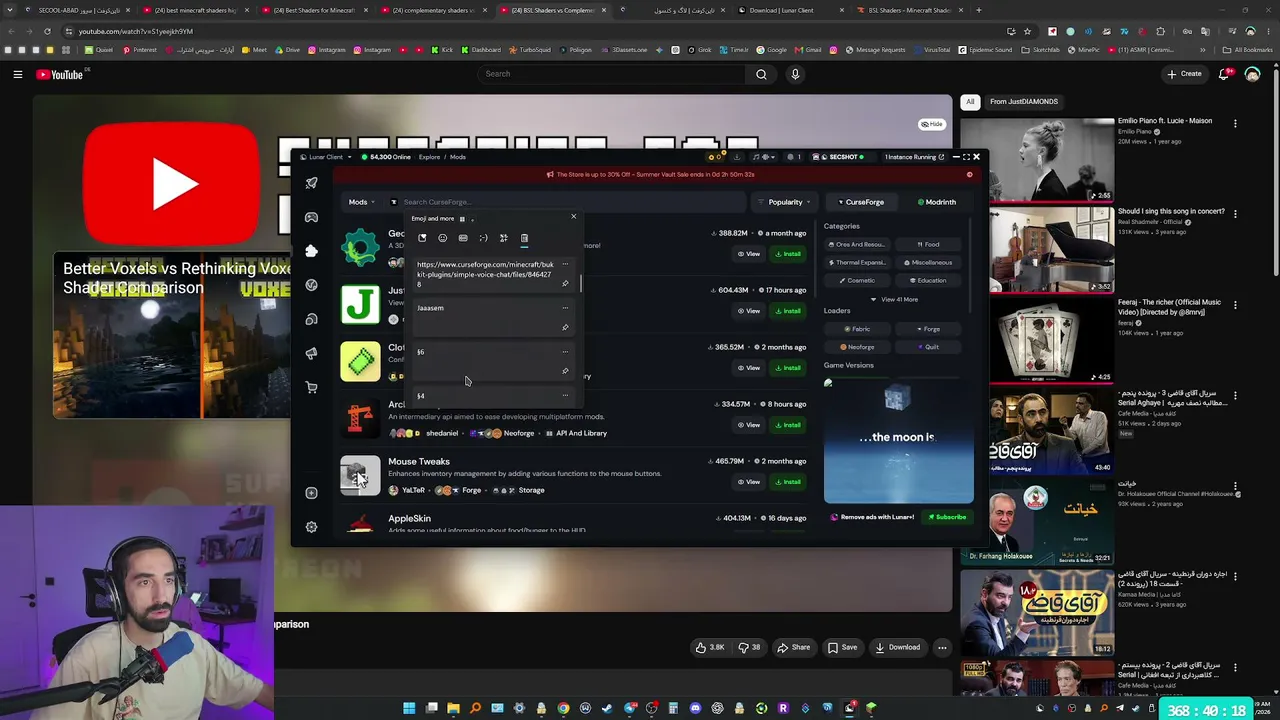Pin the Jaaasem clipboard item
Screen dimensions: 1280x720
(x=565, y=327)
